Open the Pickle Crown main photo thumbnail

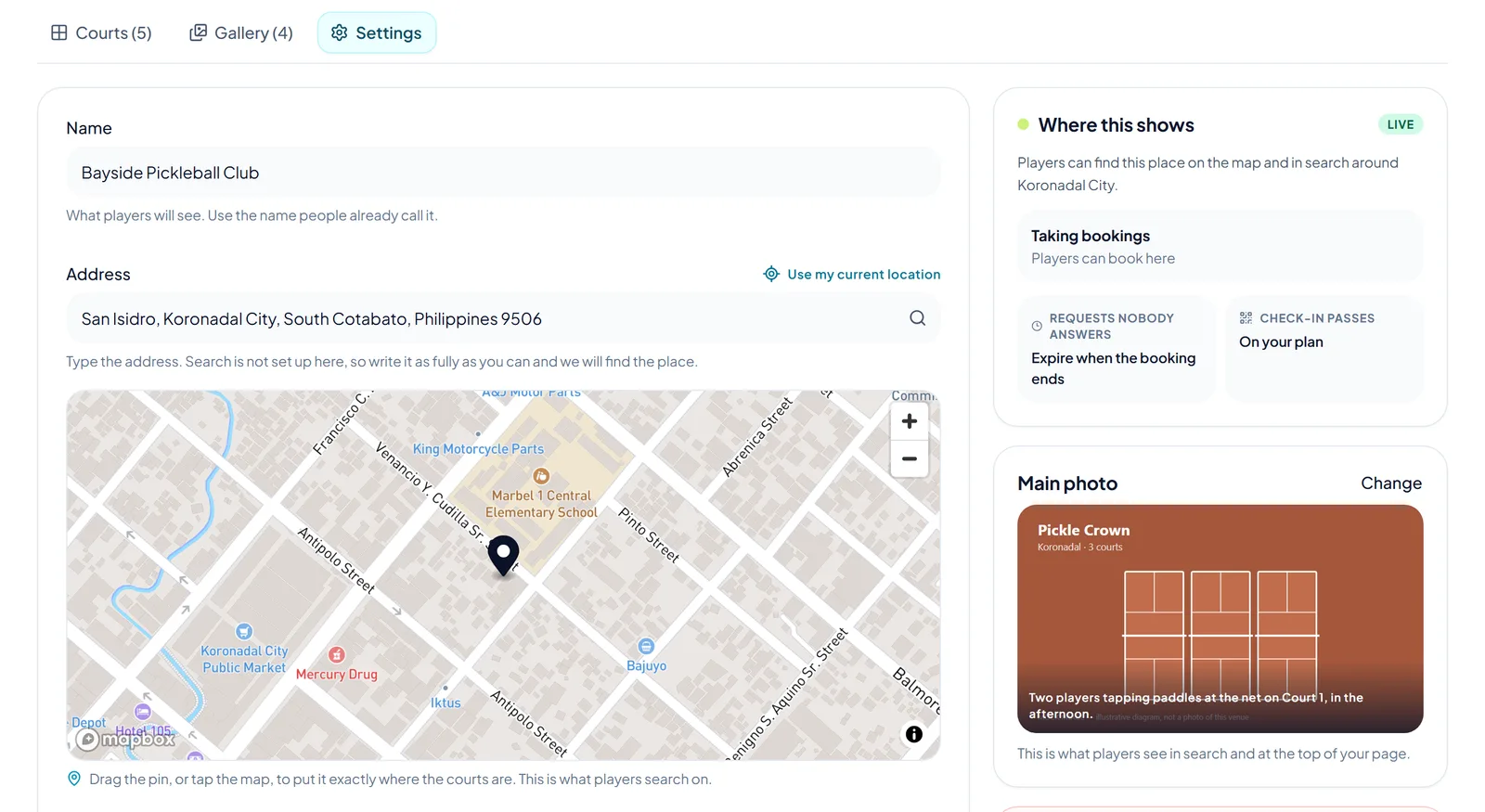[x=1220, y=619]
